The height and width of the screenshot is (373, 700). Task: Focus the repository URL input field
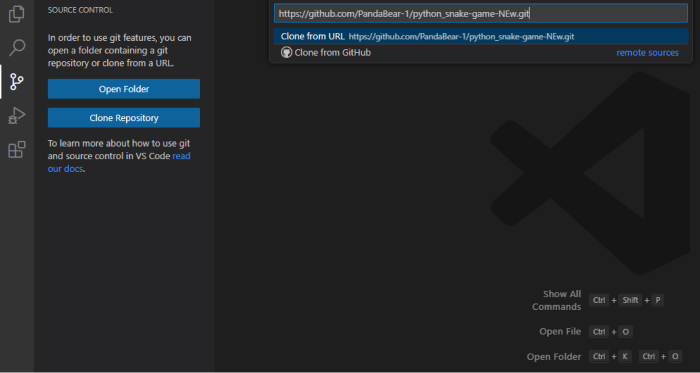tap(481, 13)
